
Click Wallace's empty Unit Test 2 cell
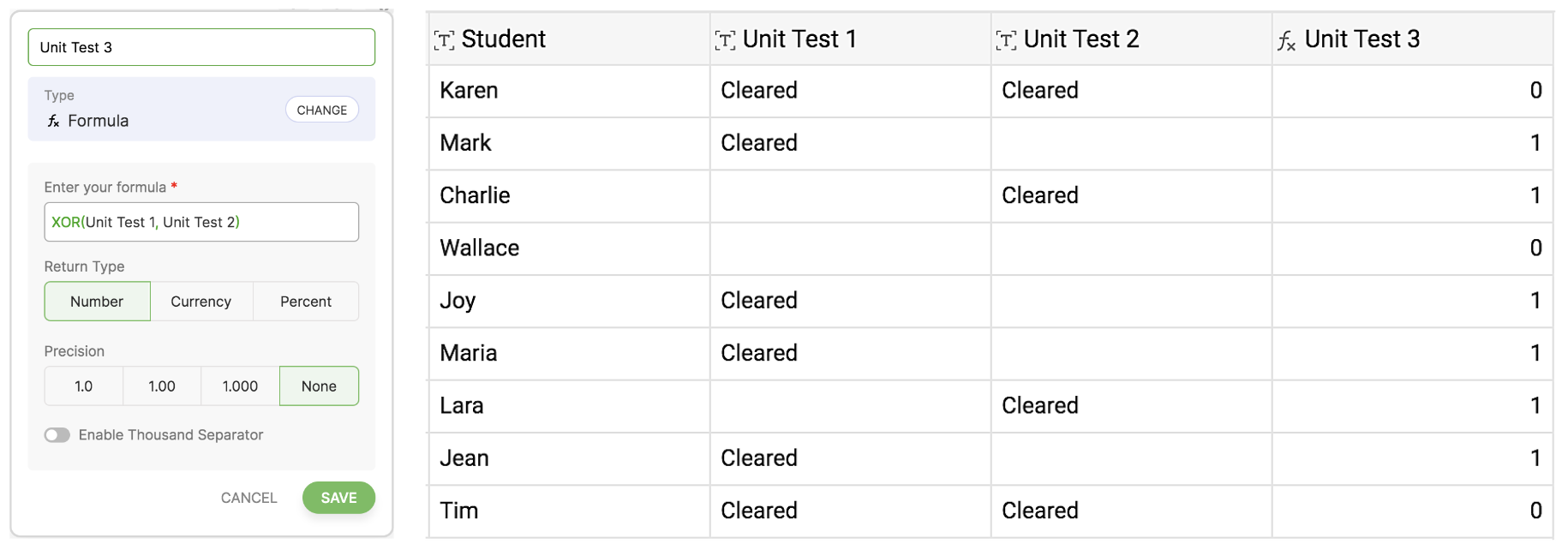click(1131, 248)
